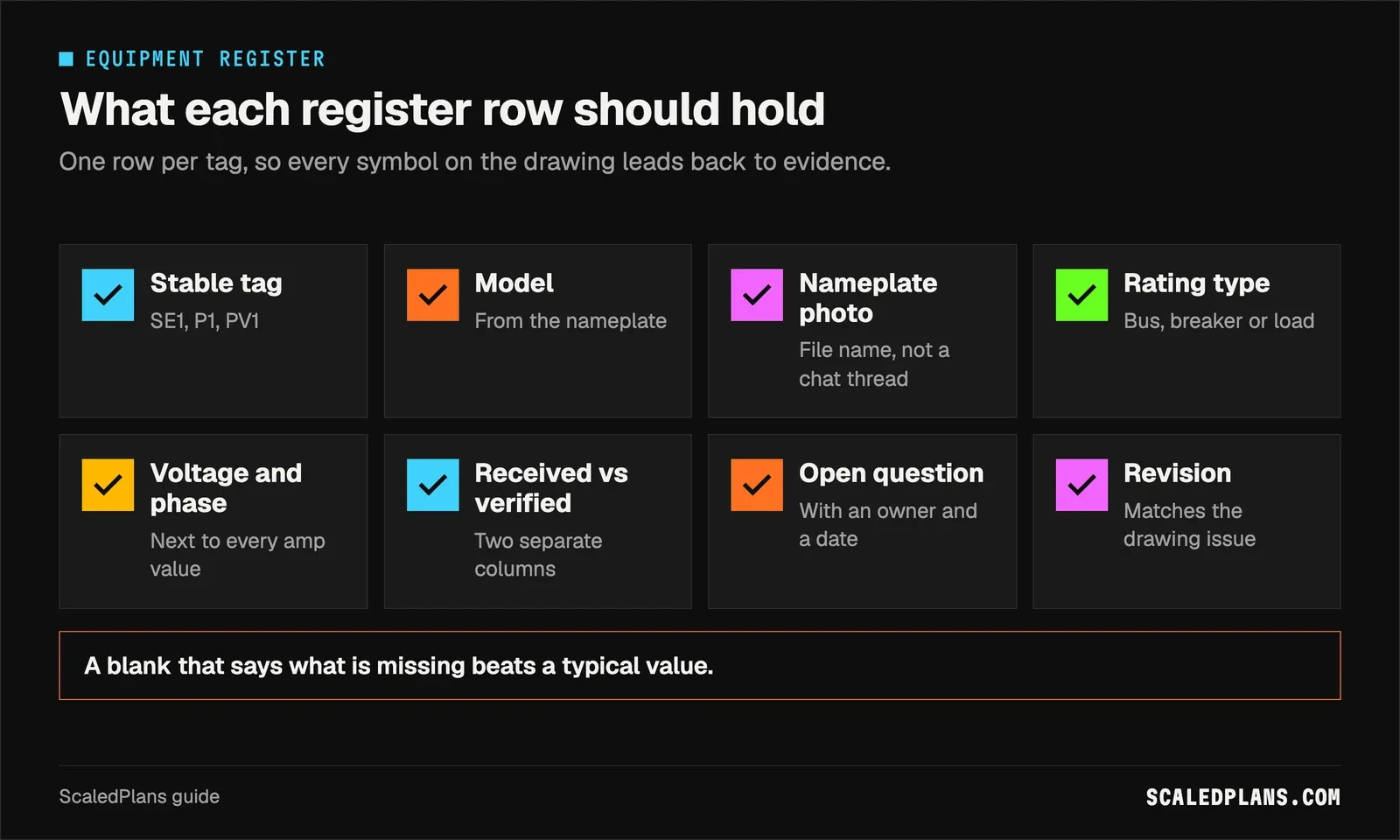
Task: Toggle the blue Stable tag checkbox
Action: click(108, 295)
